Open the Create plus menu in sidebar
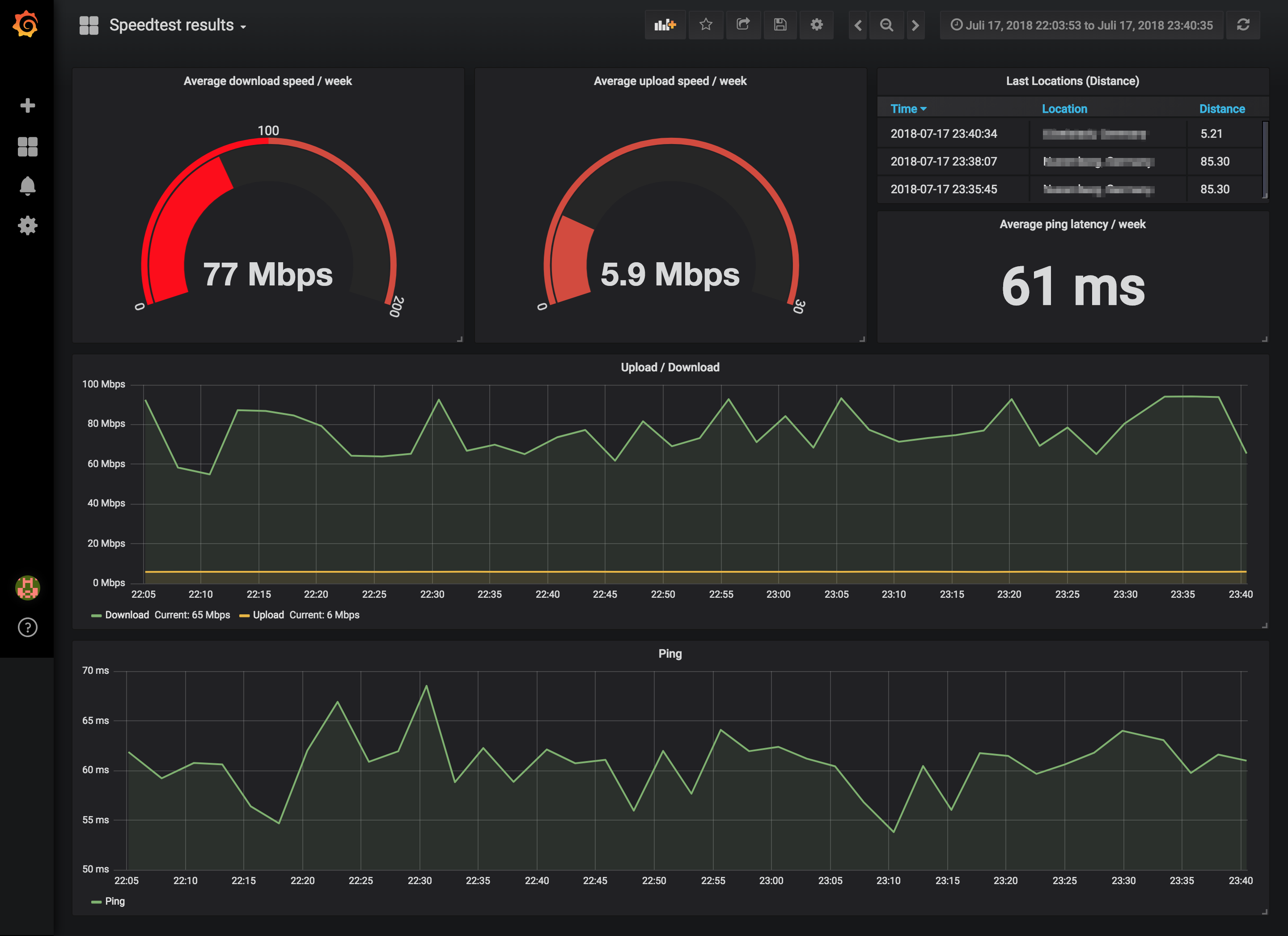 pyautogui.click(x=27, y=105)
